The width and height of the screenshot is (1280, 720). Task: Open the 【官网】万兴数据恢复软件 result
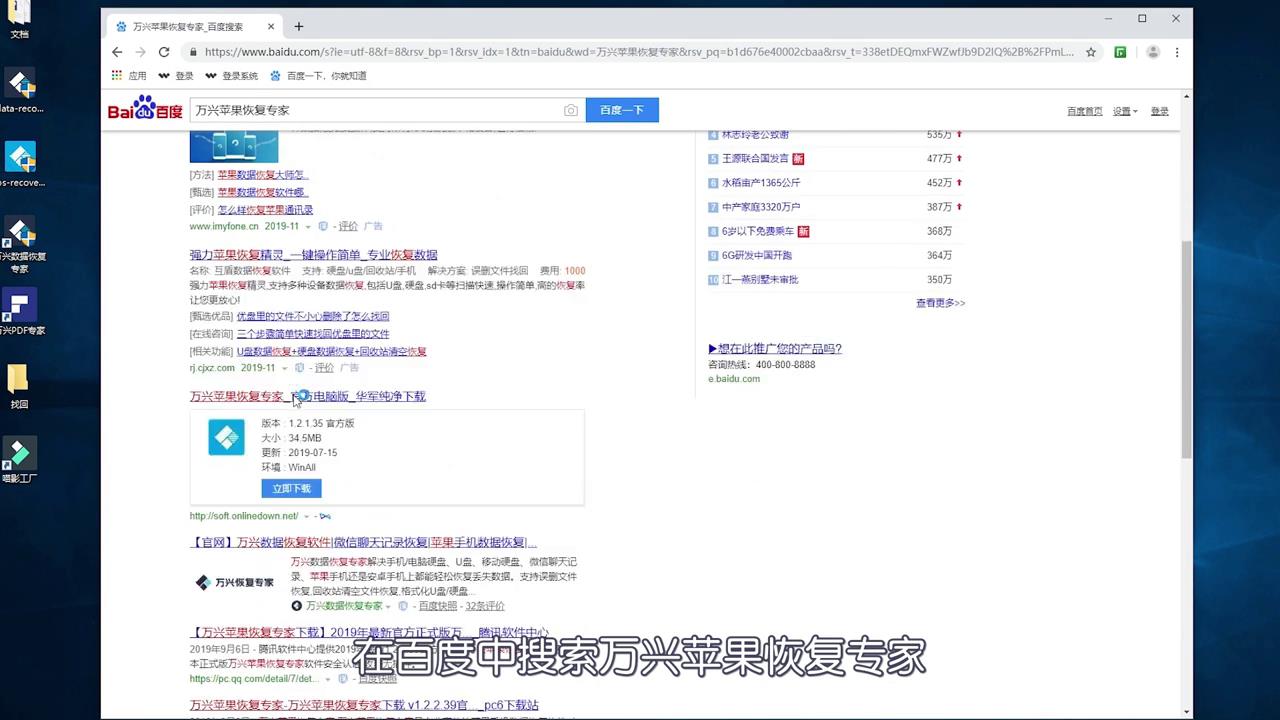point(363,543)
